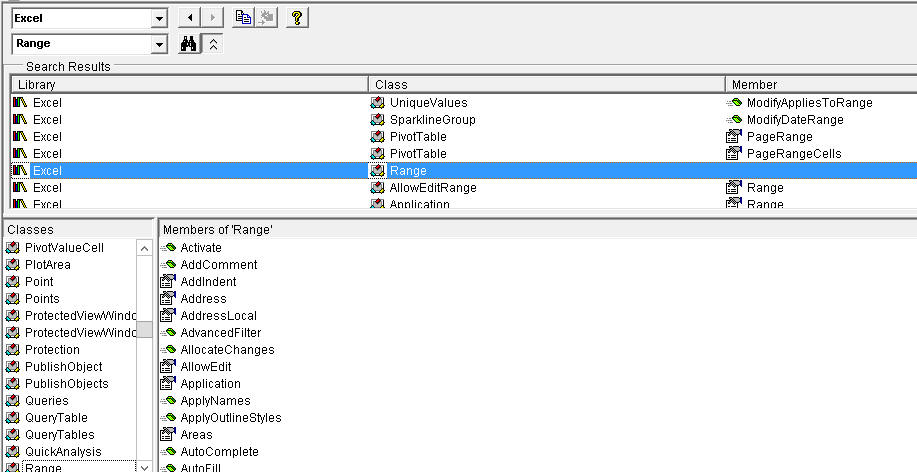Sort results by Member column header
The height and width of the screenshot is (472, 917).
pos(821,85)
